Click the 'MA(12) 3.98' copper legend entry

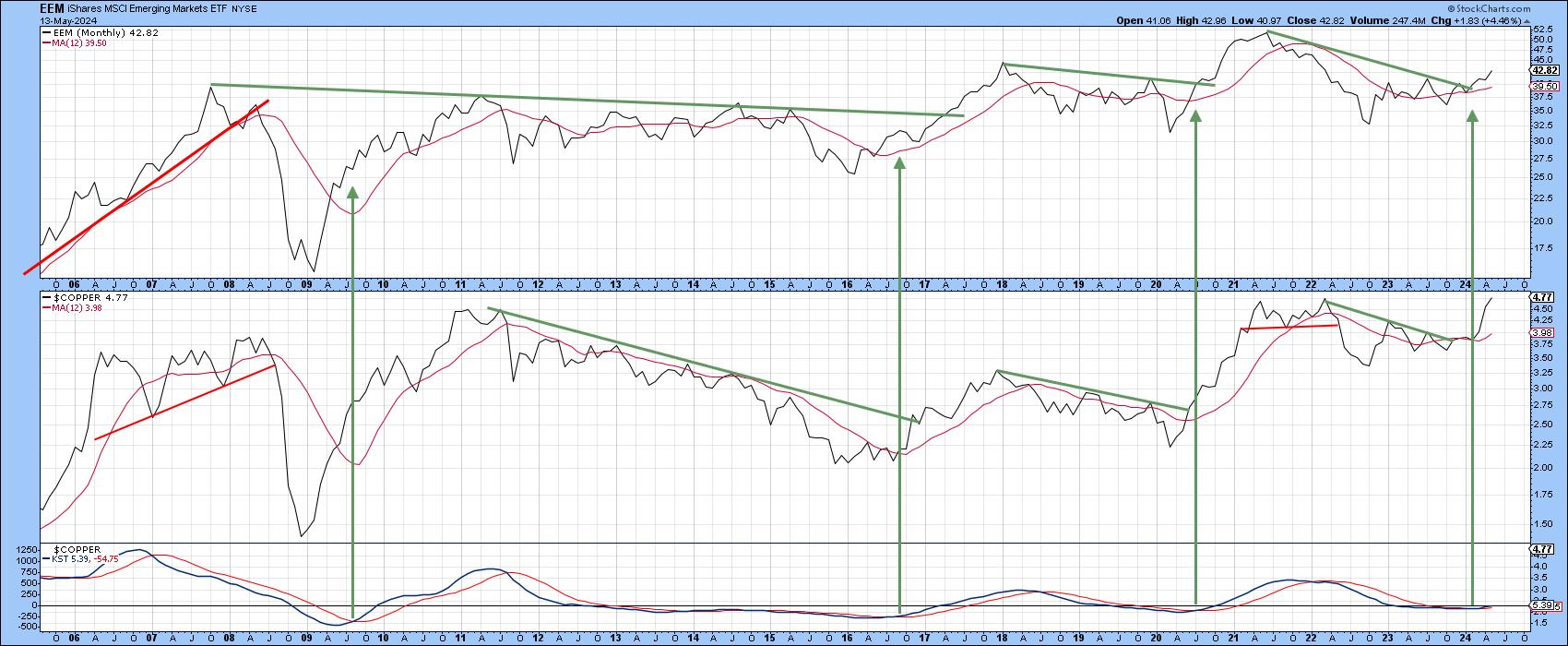(72, 310)
